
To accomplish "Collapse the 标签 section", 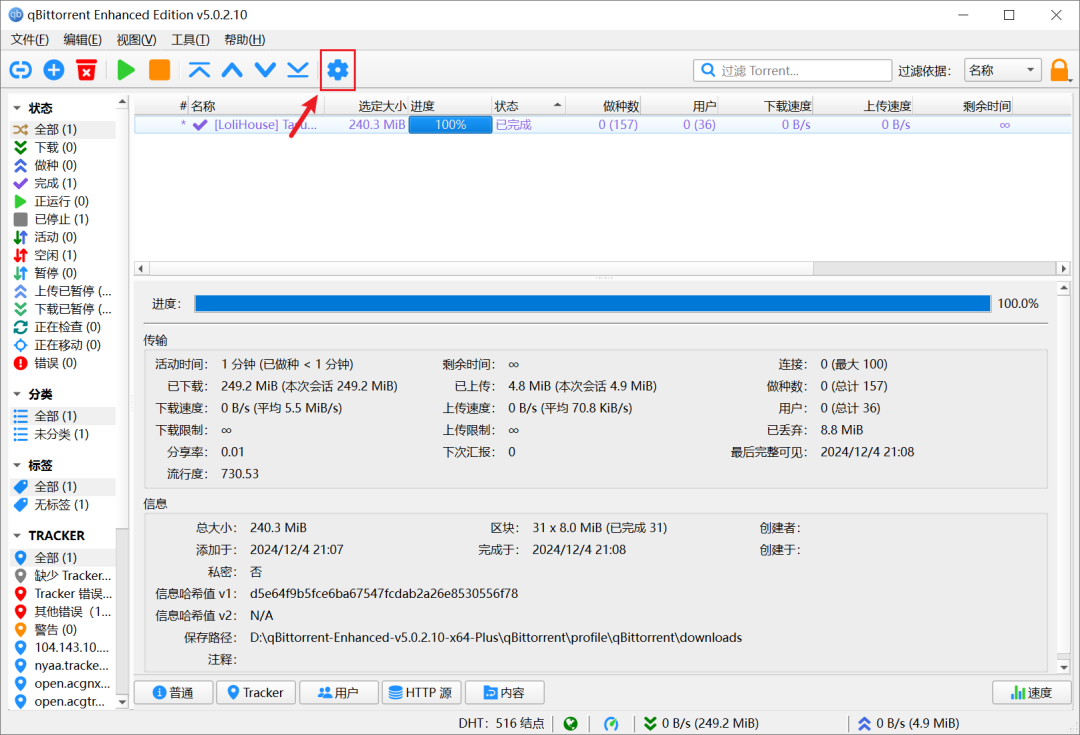I will coord(17,466).
